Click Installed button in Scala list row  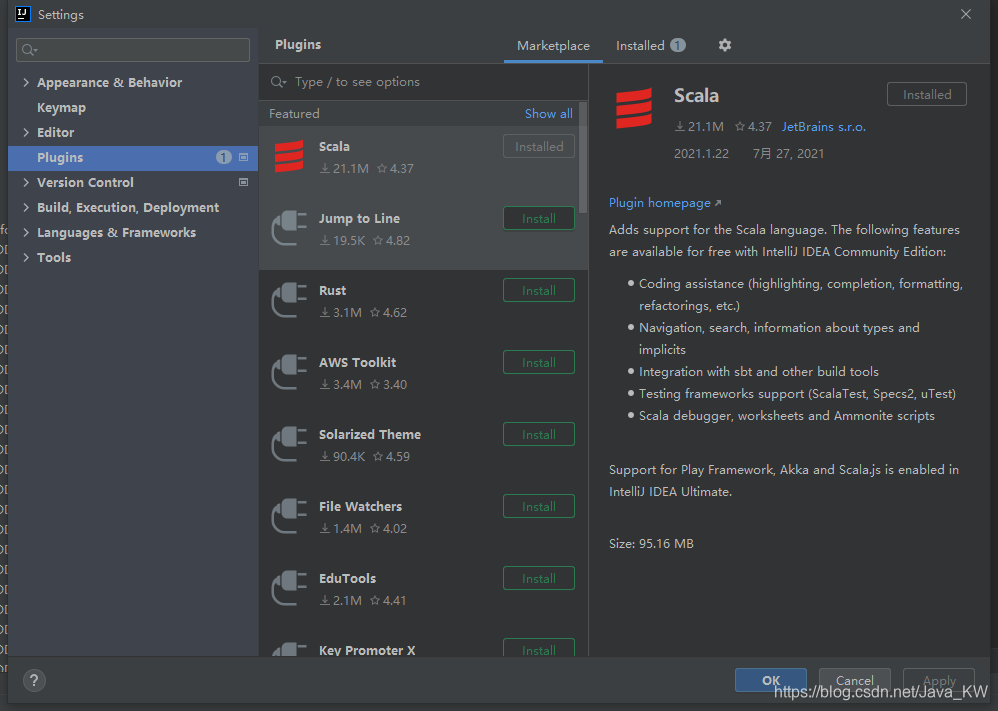pos(538,146)
